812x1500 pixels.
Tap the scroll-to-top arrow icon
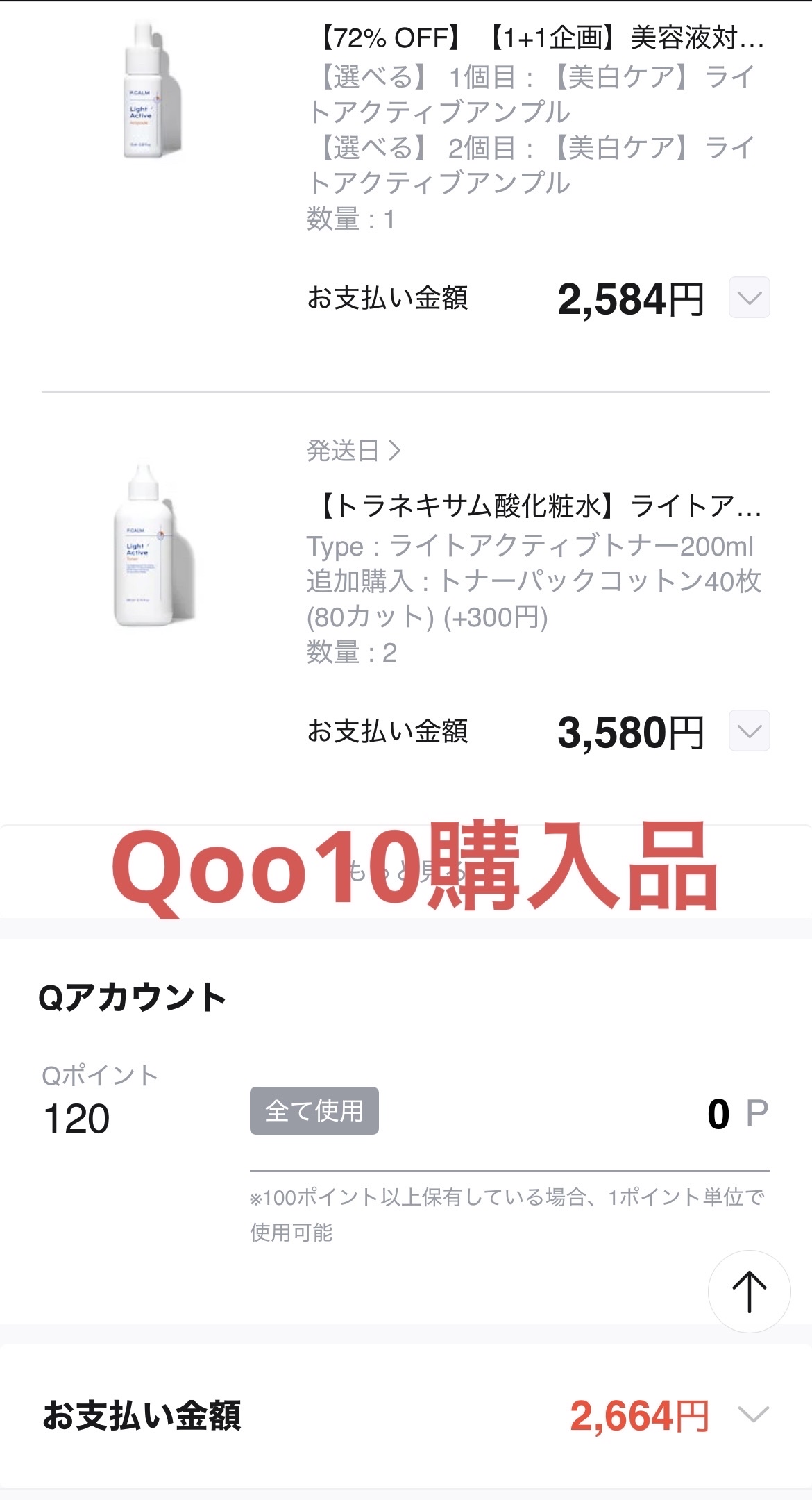point(749,1292)
